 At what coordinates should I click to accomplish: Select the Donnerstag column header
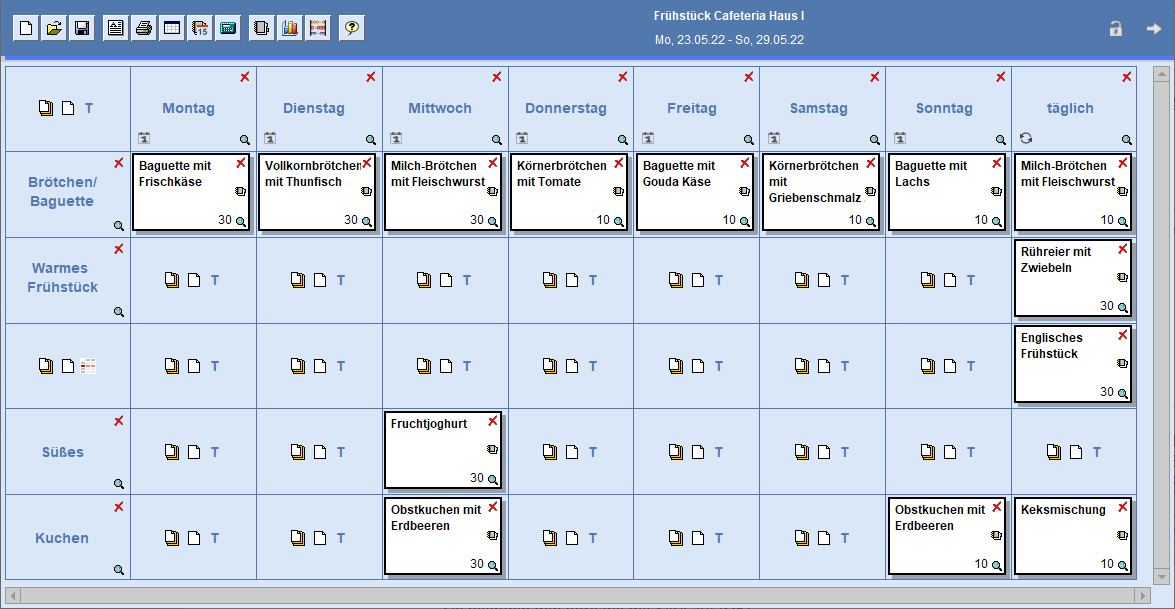coord(566,109)
